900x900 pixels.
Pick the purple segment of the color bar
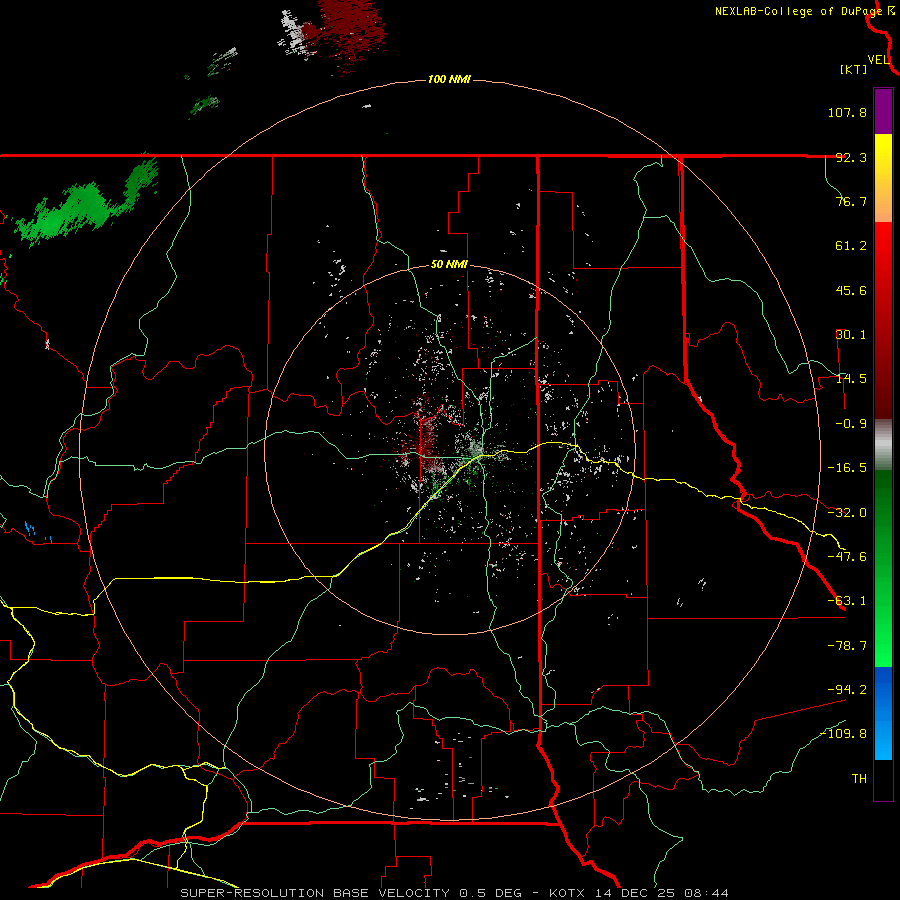click(883, 111)
